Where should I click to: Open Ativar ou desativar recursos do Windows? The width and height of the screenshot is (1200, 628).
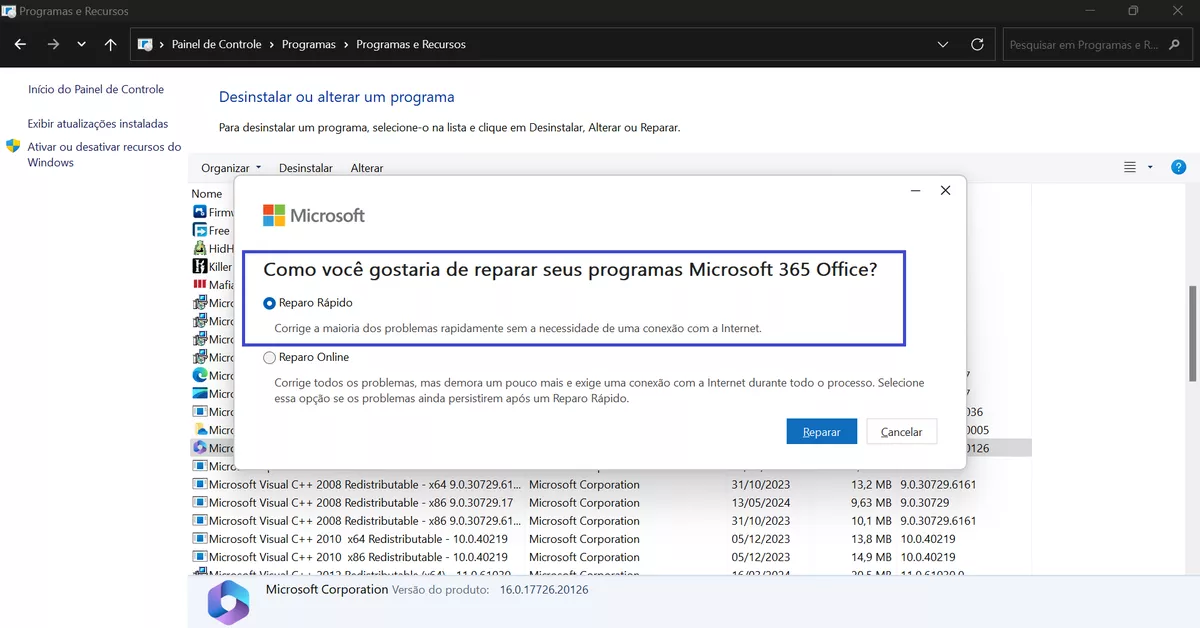(x=104, y=155)
